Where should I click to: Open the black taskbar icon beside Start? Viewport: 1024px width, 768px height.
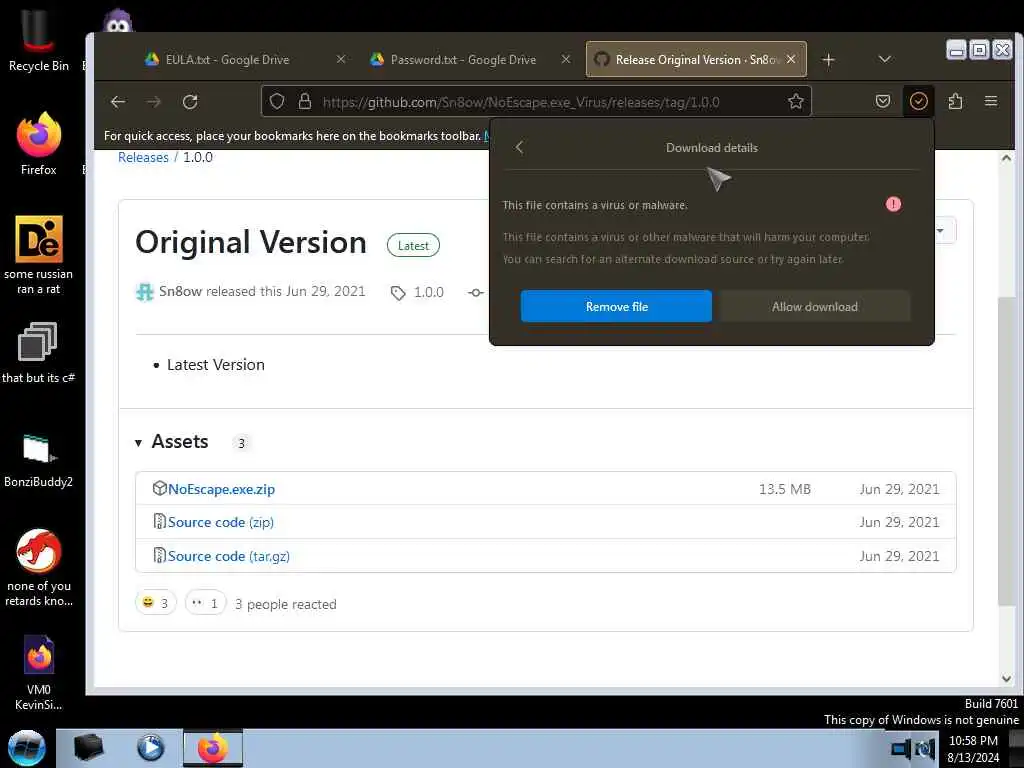click(89, 748)
